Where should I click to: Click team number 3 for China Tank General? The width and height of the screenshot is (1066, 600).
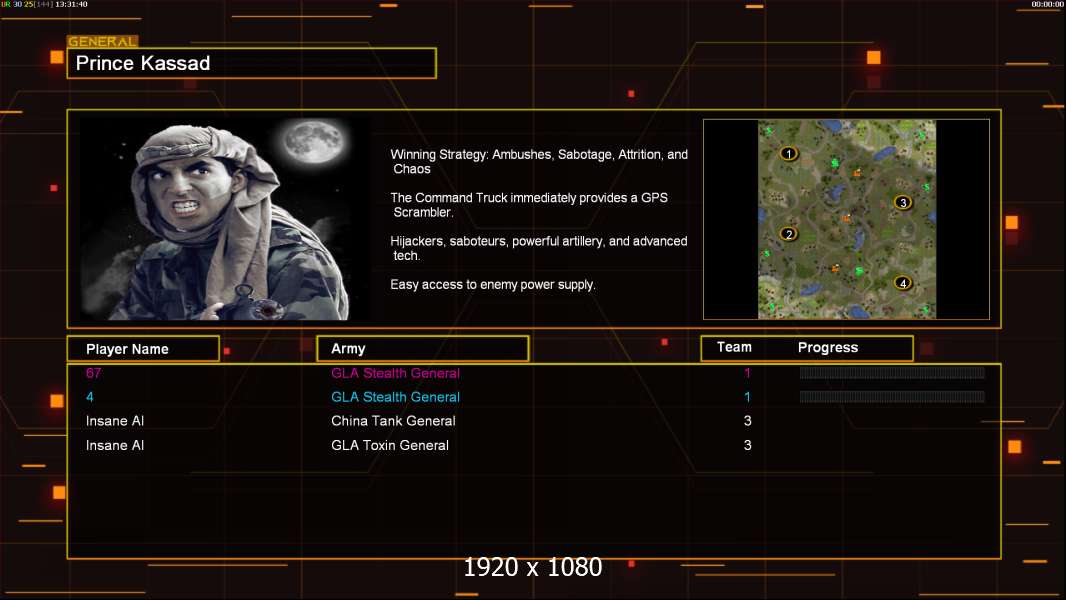[x=747, y=421]
